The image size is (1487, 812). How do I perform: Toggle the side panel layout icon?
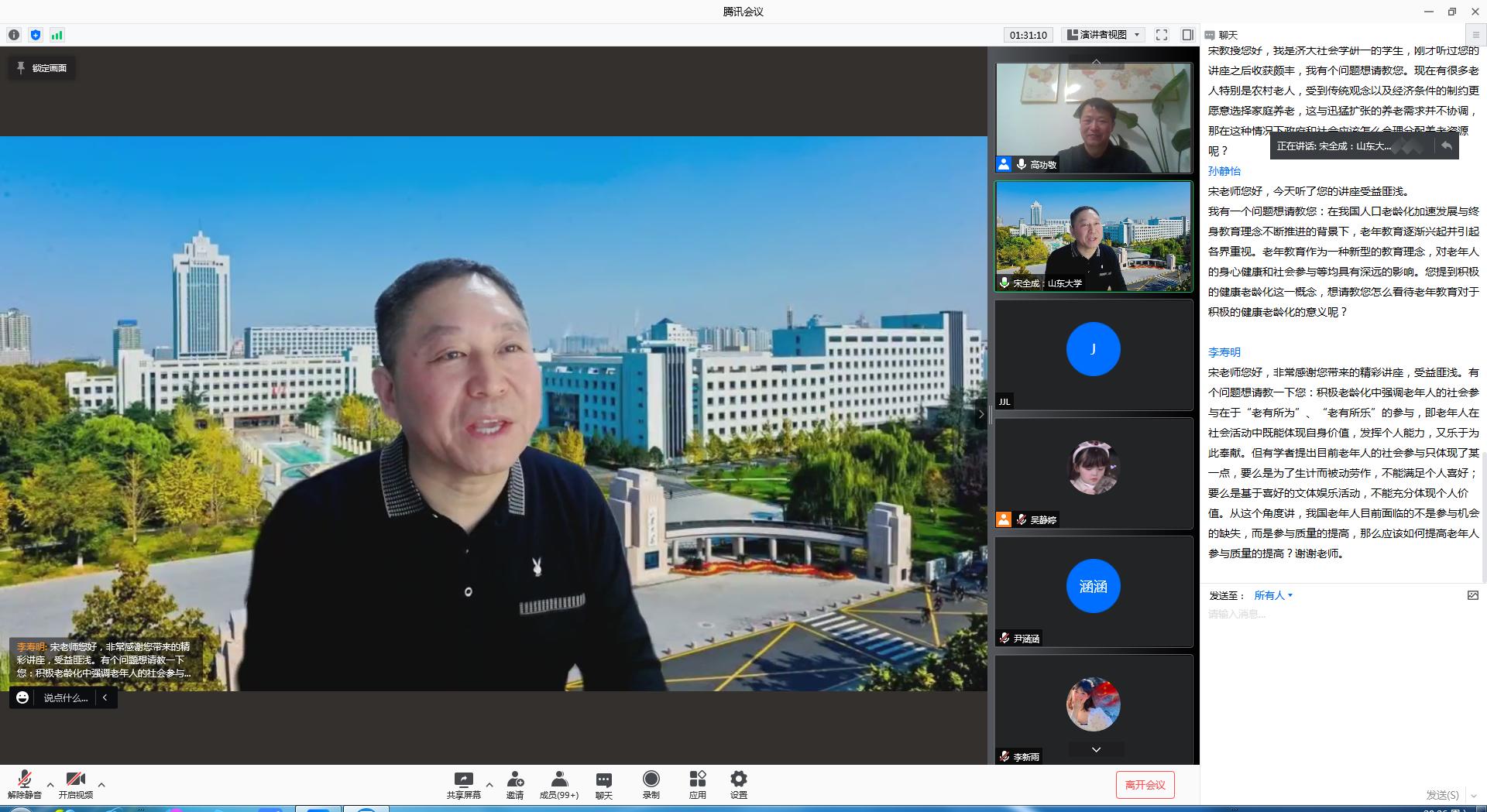pyautogui.click(x=1187, y=35)
